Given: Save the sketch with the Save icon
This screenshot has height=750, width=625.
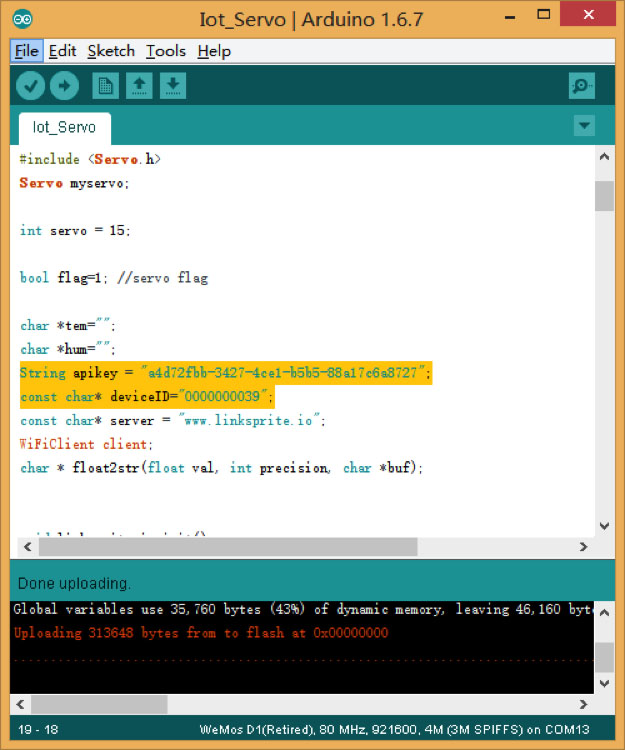Looking at the screenshot, I should point(173,86).
